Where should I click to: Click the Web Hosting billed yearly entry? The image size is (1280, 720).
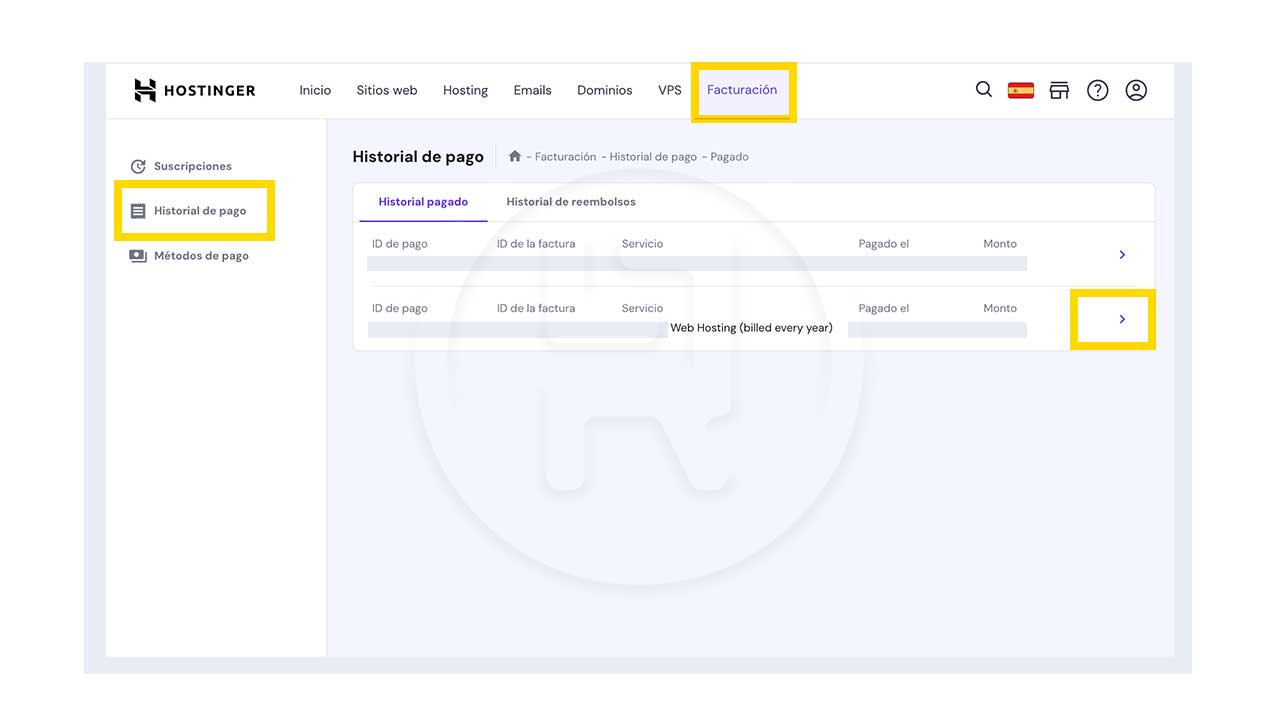pos(751,328)
